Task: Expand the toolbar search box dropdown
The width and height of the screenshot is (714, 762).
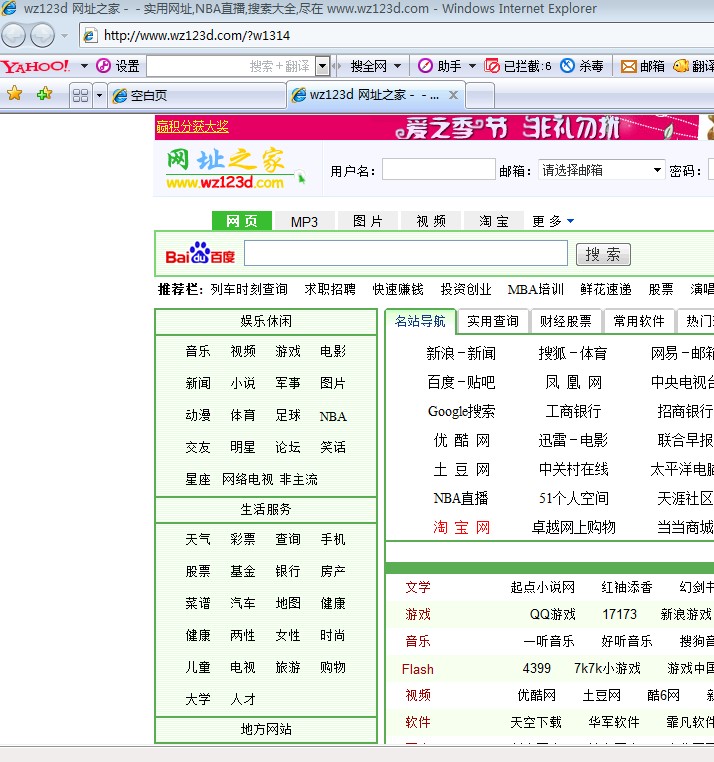Action: click(x=322, y=66)
